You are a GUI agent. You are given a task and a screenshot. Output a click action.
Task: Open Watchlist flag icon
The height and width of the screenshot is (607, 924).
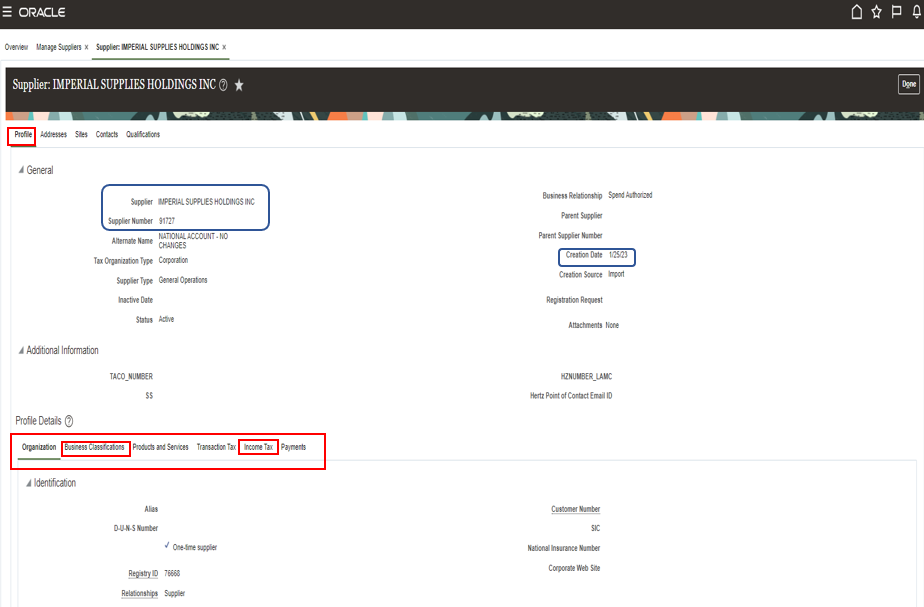(x=896, y=12)
